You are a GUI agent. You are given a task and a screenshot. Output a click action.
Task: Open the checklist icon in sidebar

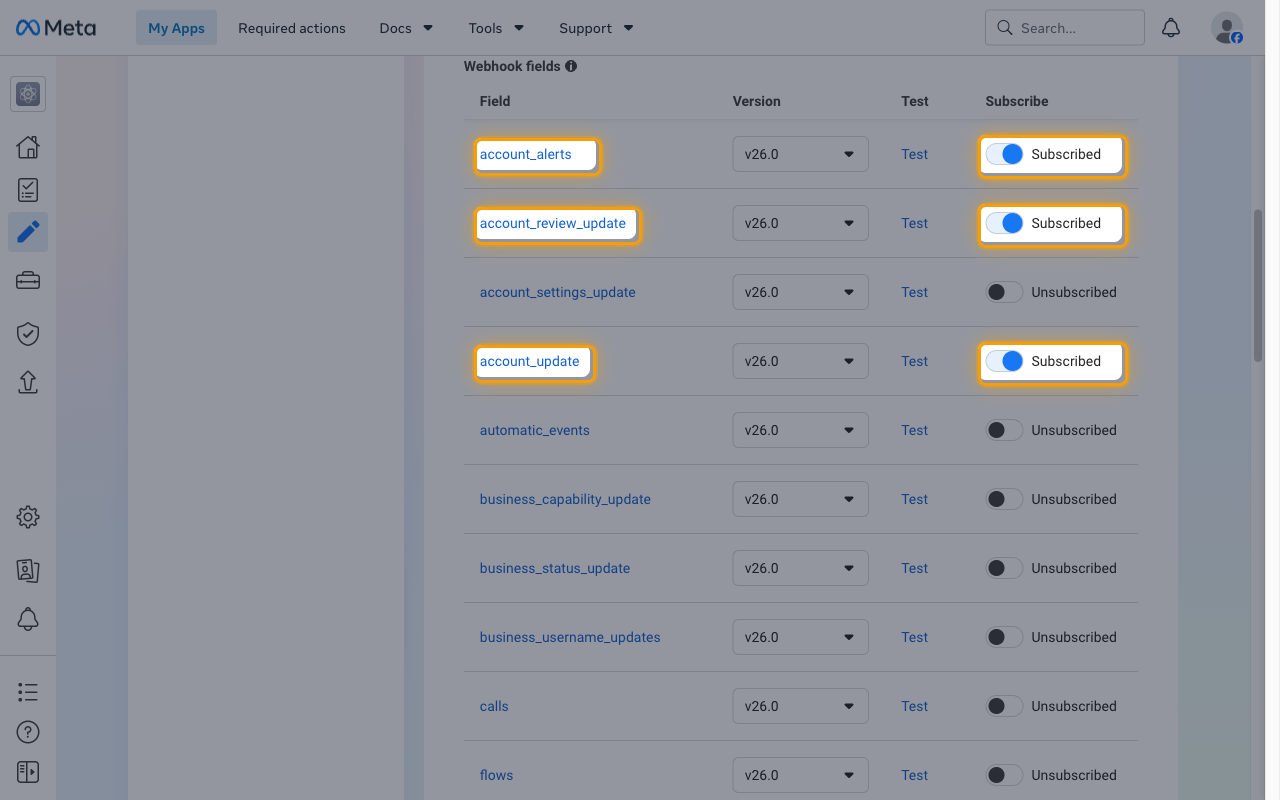click(28, 190)
